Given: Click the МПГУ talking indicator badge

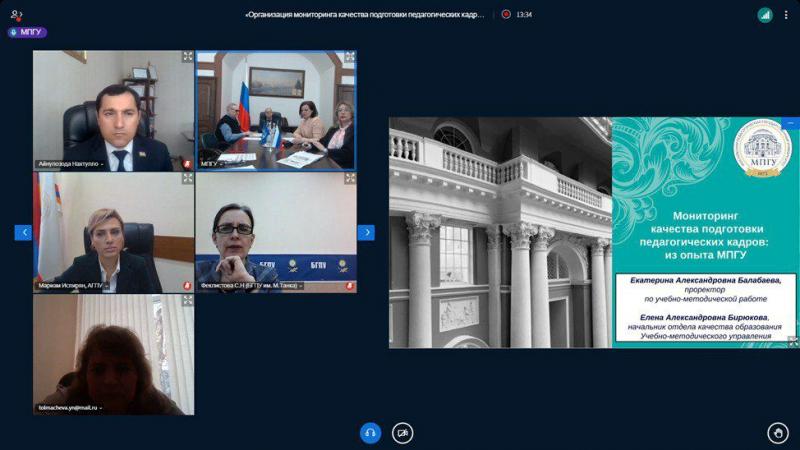Looking at the screenshot, I should point(27,32).
